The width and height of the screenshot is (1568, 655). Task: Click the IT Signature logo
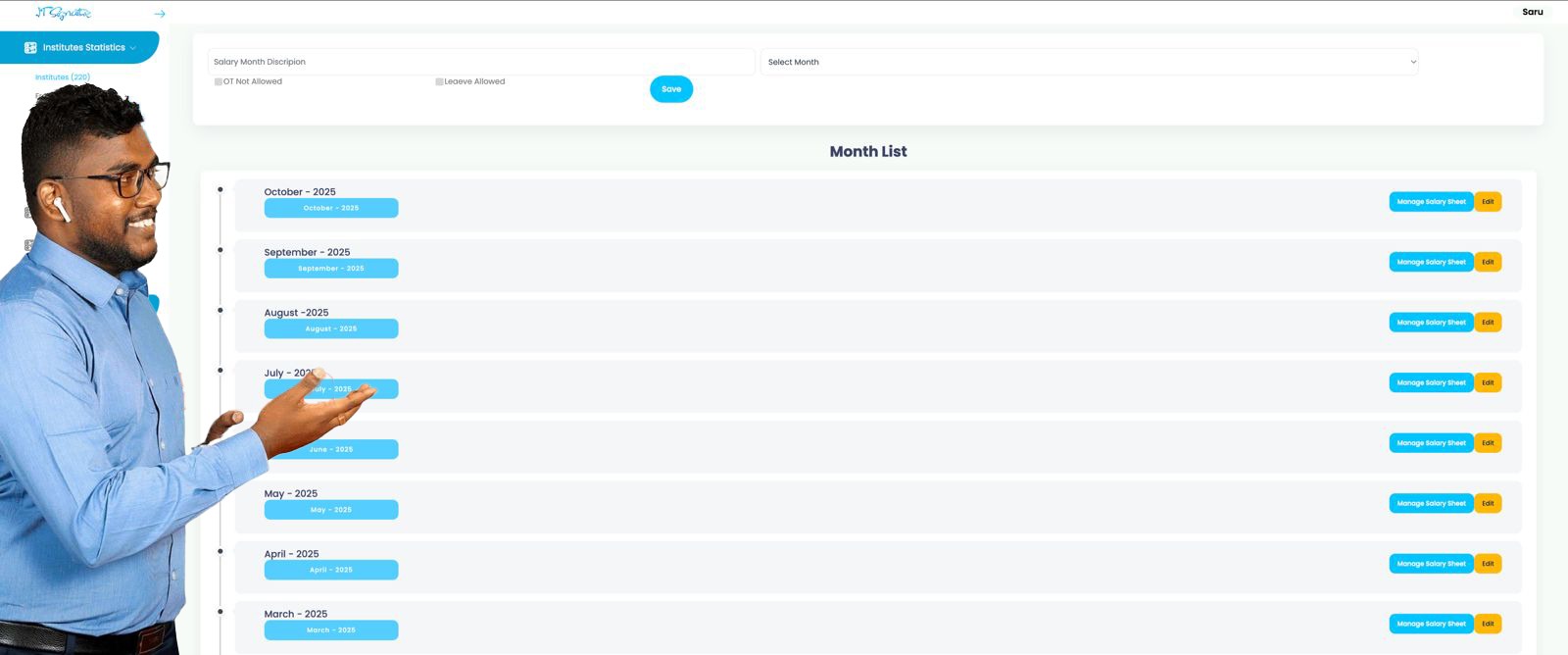coord(63,13)
